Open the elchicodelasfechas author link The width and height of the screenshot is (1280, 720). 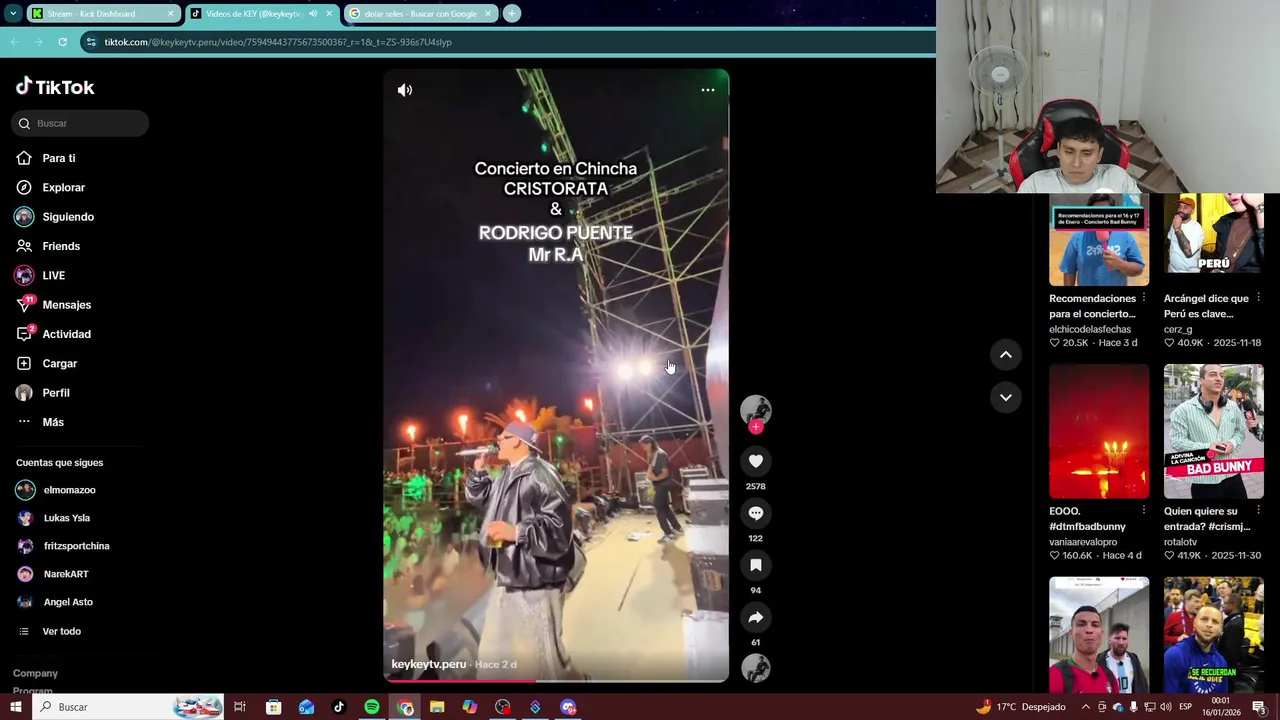coord(1090,329)
